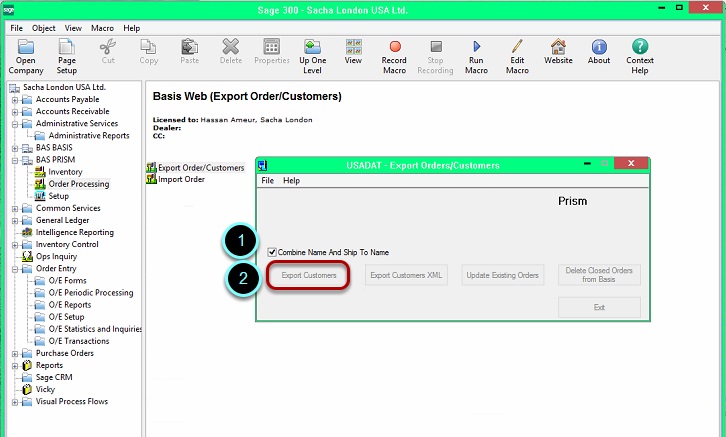Viewport: 726px width, 437px height.
Task: Open the Macro menu
Action: (102, 28)
